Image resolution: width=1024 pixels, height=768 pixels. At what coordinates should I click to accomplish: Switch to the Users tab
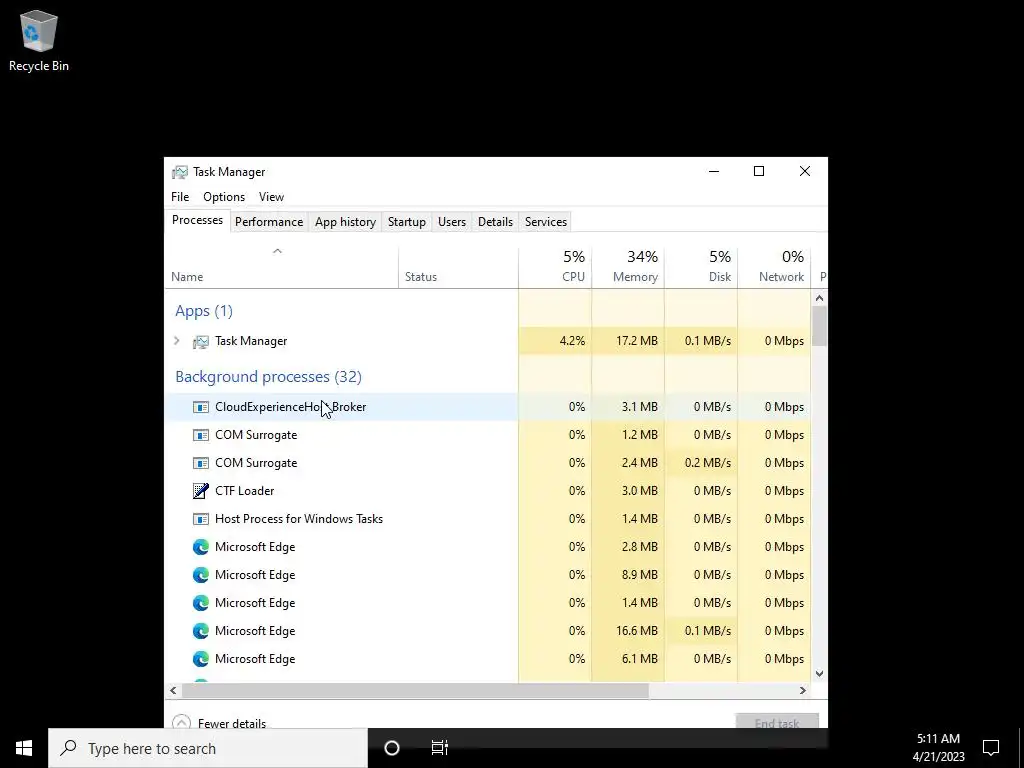[452, 222]
